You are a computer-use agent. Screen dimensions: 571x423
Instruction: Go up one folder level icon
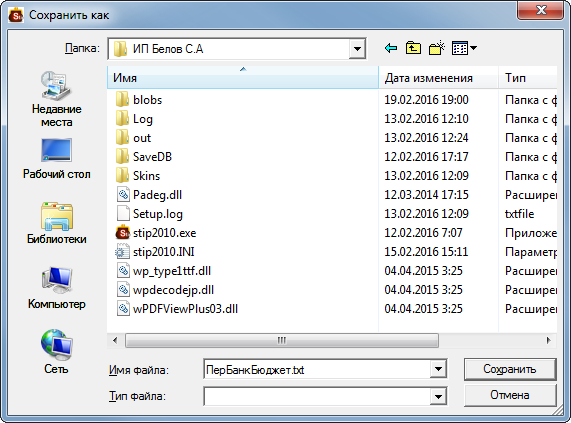point(413,48)
